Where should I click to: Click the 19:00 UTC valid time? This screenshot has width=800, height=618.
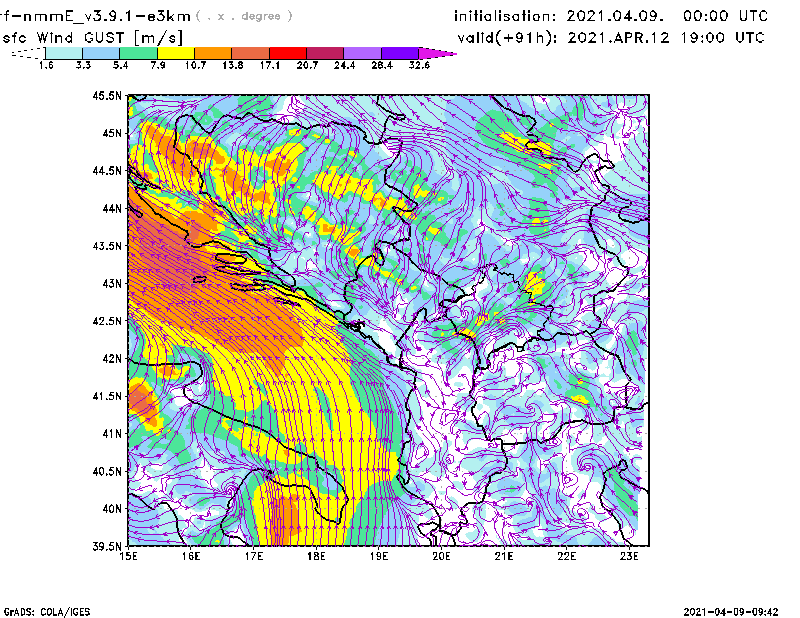pos(722,38)
